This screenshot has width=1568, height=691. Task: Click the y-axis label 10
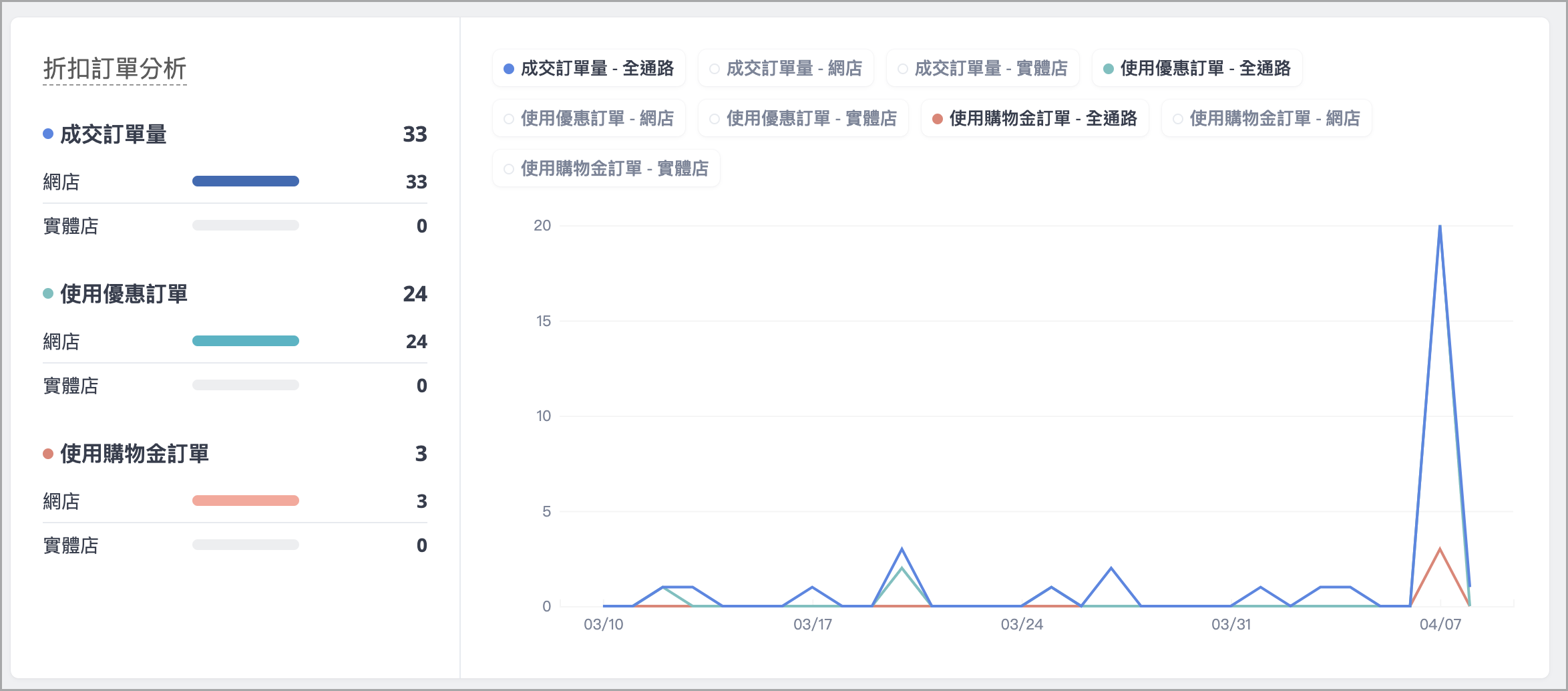[x=544, y=416]
